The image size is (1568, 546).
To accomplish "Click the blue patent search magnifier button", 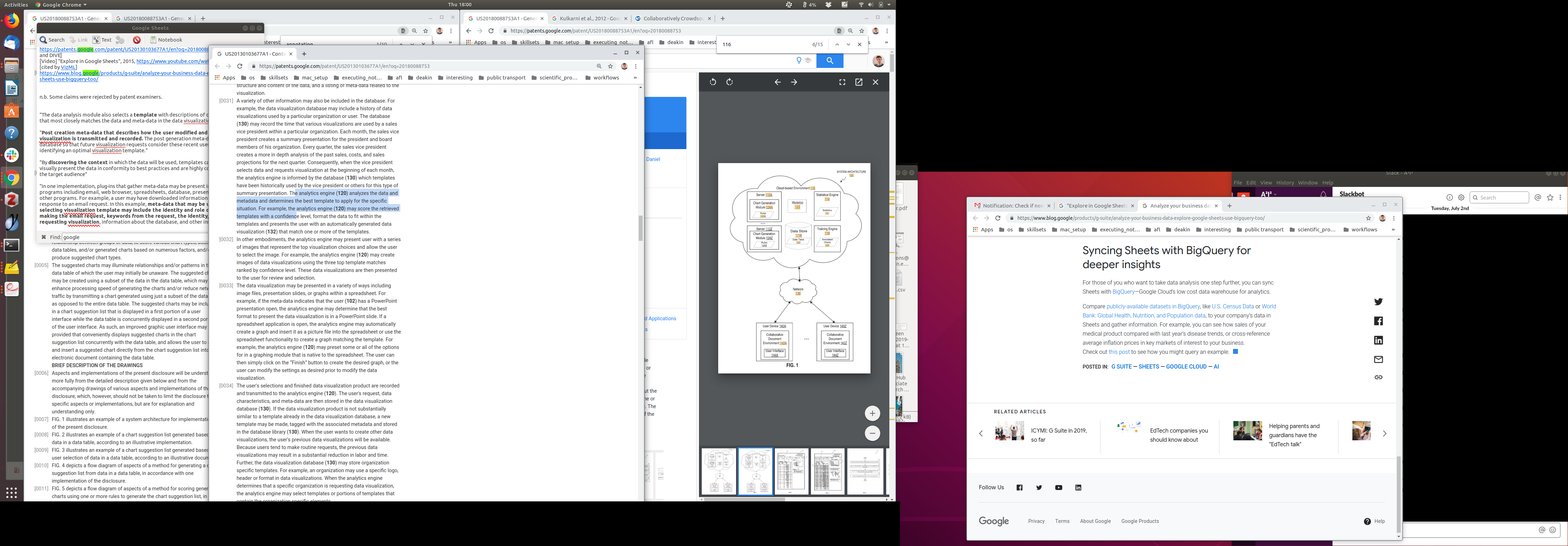I will 829,61.
